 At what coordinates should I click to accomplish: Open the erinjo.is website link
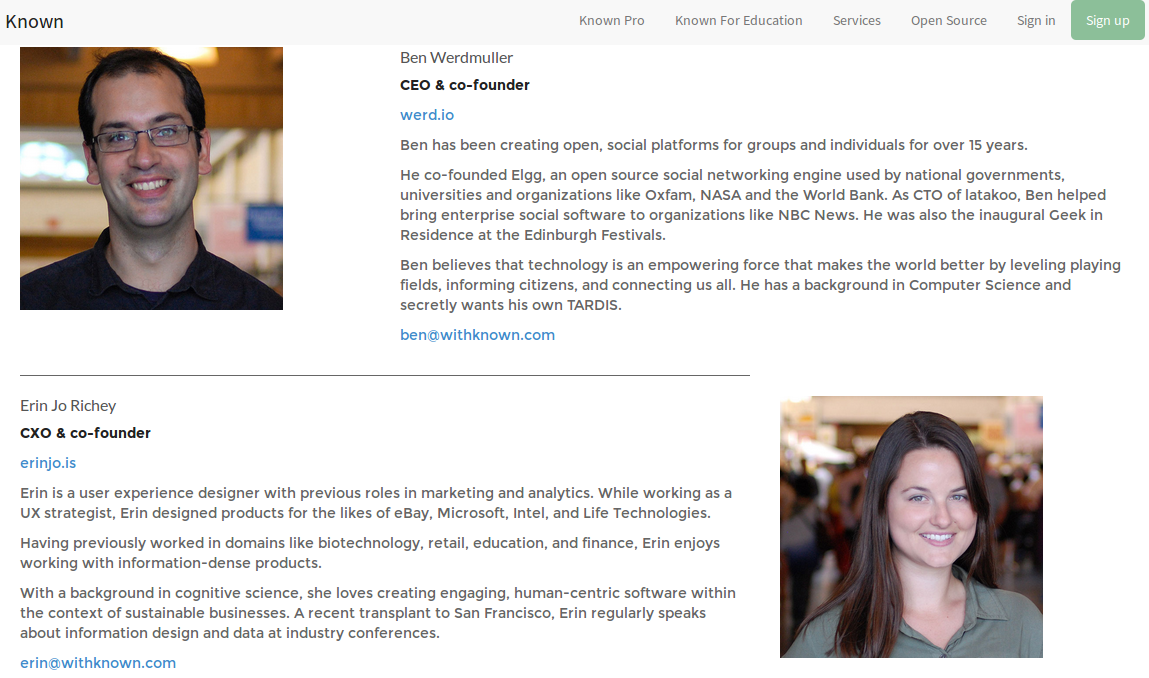coord(48,463)
